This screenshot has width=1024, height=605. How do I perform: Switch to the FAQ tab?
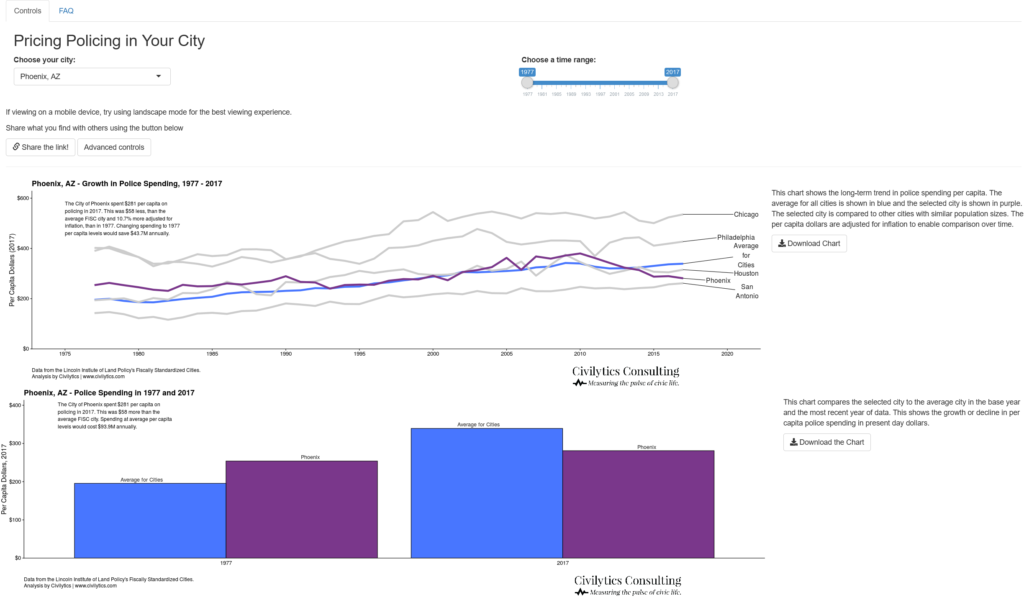(66, 10)
